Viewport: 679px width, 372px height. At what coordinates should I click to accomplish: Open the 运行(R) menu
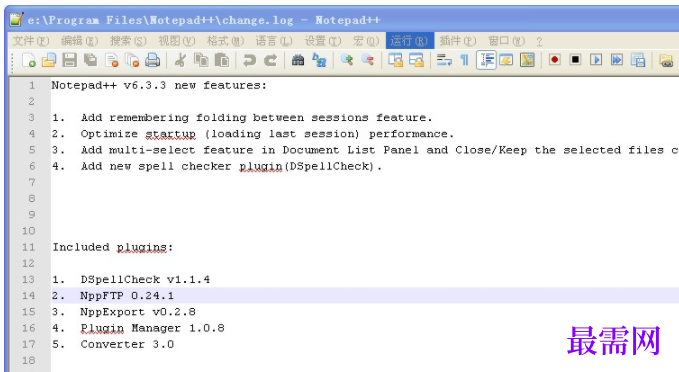click(409, 41)
